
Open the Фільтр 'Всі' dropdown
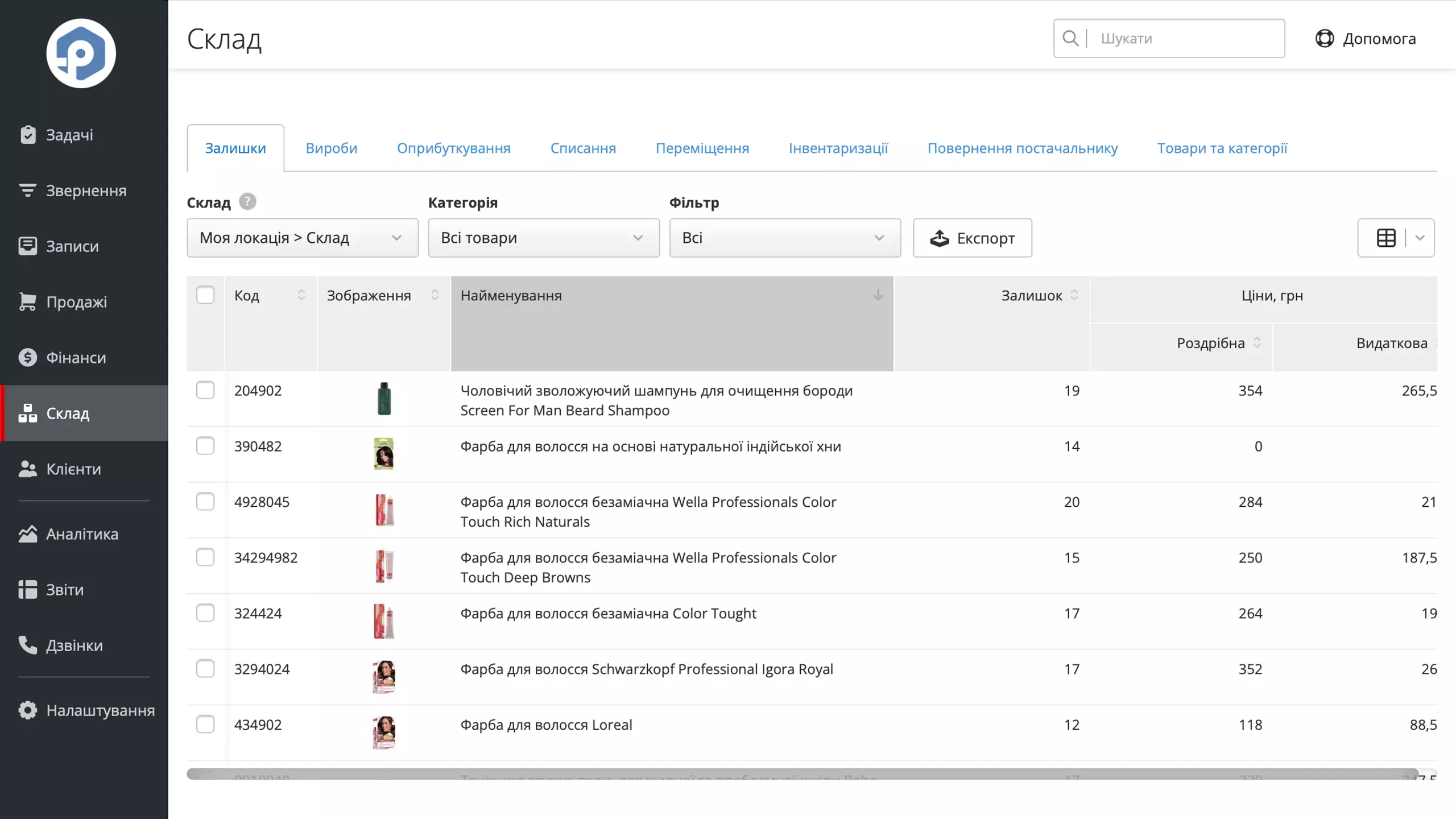(x=785, y=238)
